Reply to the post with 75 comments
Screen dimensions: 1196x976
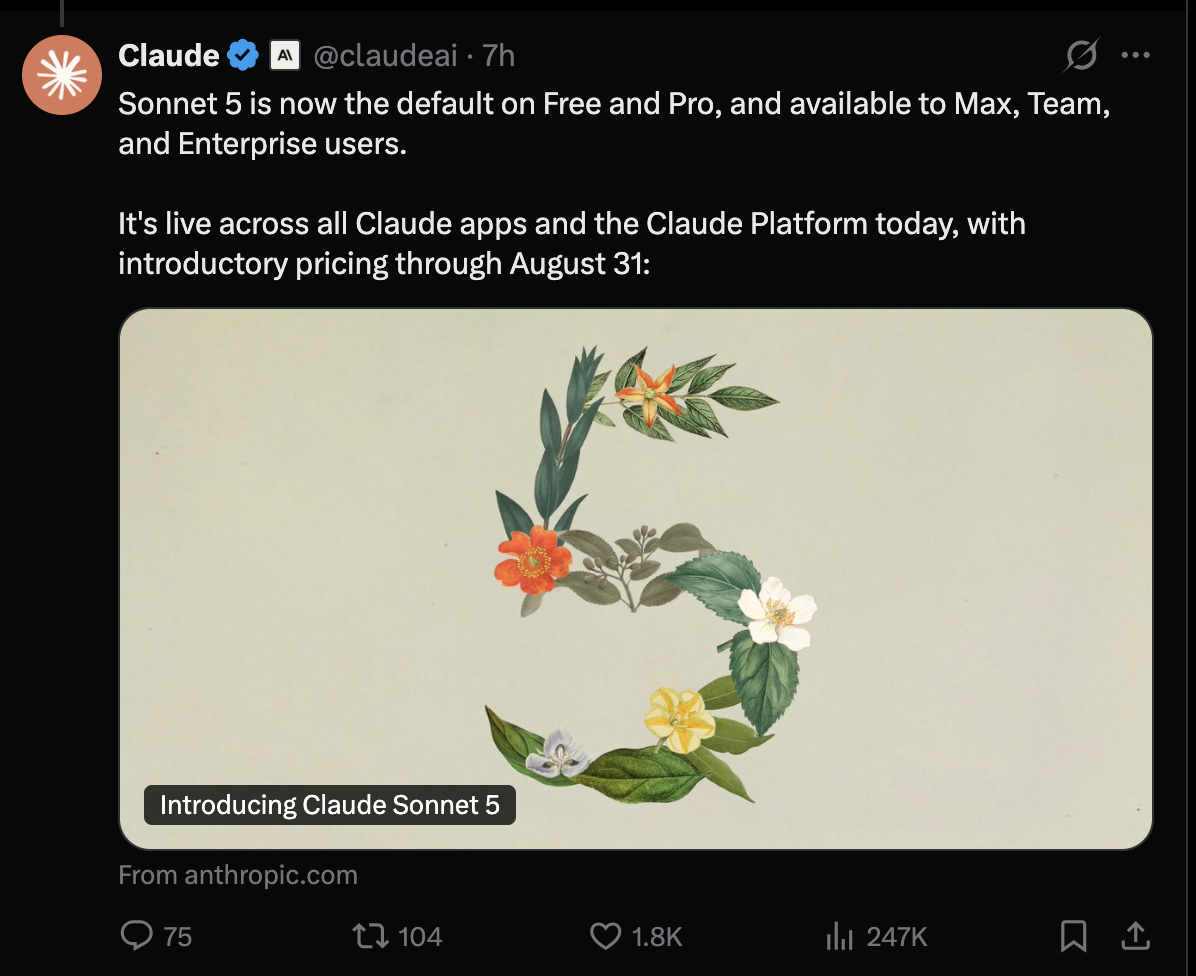tap(137, 935)
